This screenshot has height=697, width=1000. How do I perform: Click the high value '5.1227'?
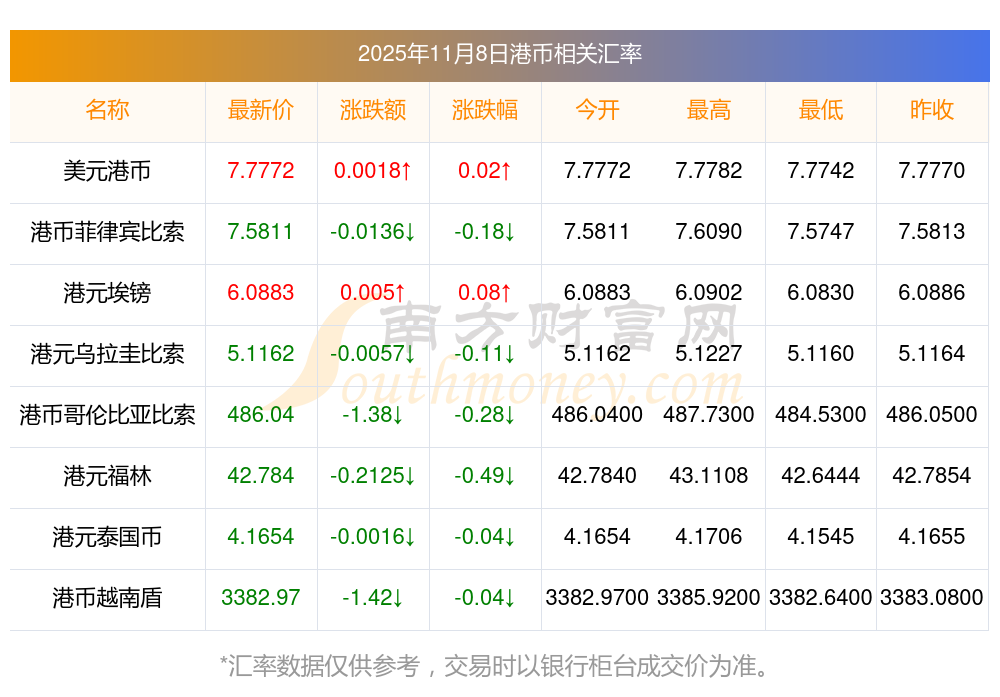[709, 353]
